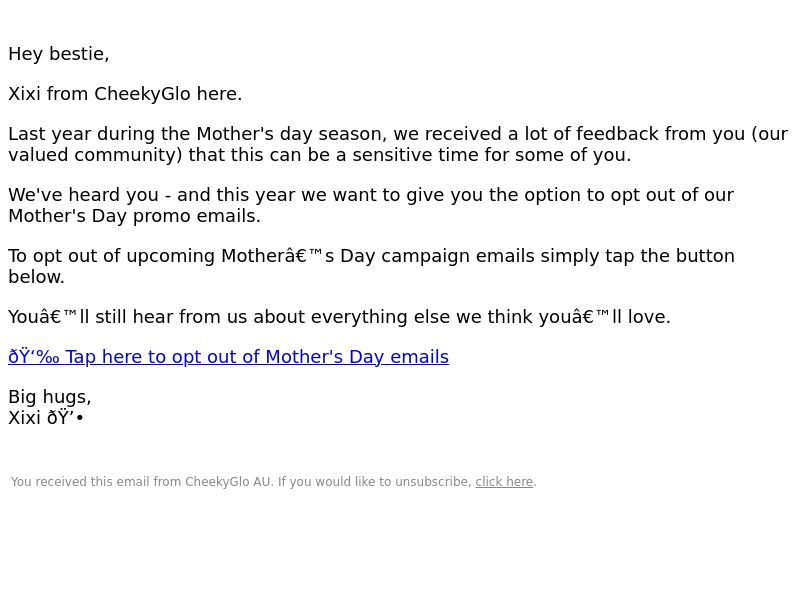Click the word 'below.' after campaign sentence

tap(36, 277)
